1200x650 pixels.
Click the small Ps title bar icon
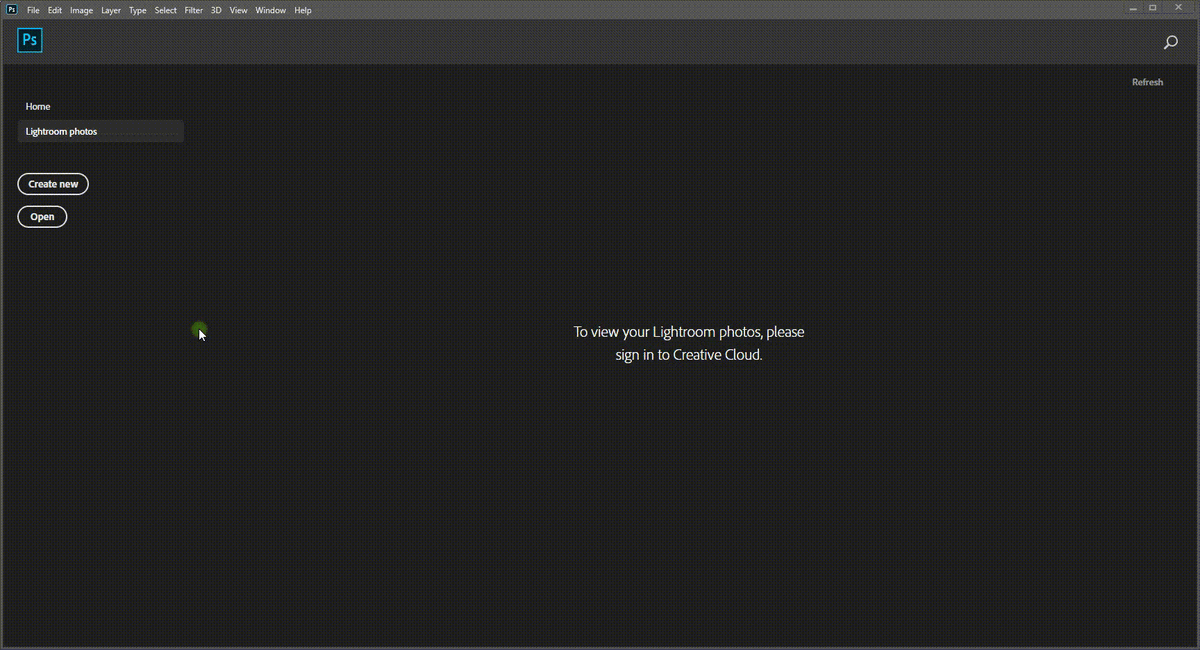coord(12,9)
